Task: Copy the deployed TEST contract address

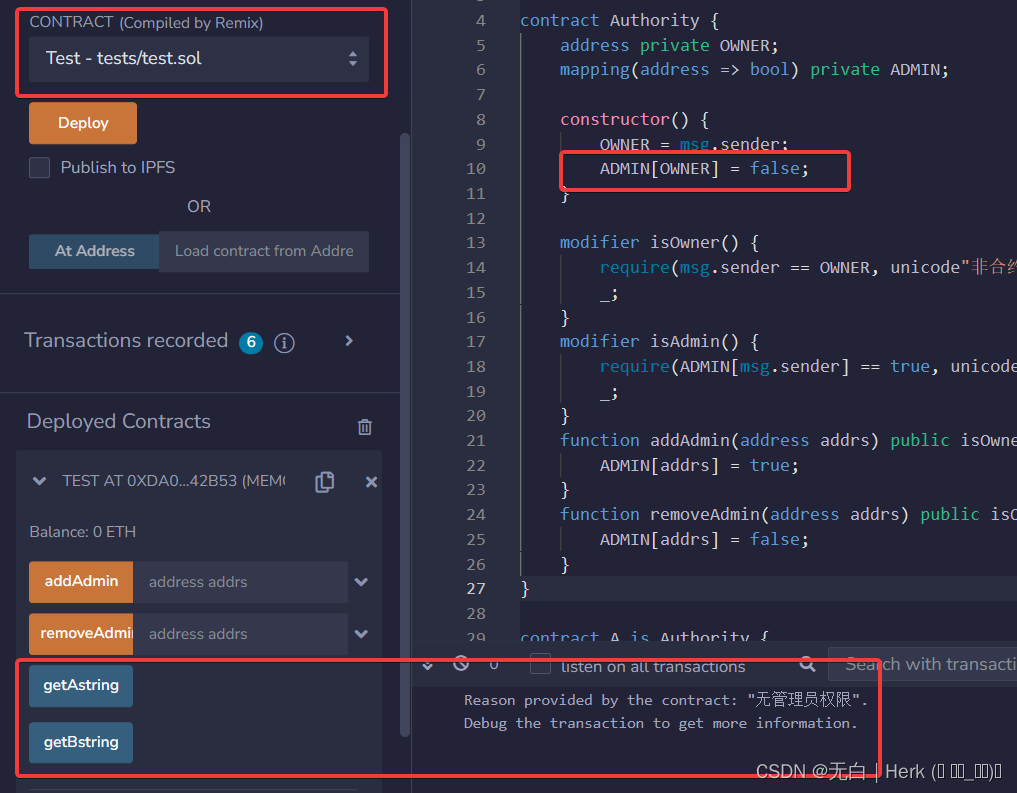Action: point(324,482)
